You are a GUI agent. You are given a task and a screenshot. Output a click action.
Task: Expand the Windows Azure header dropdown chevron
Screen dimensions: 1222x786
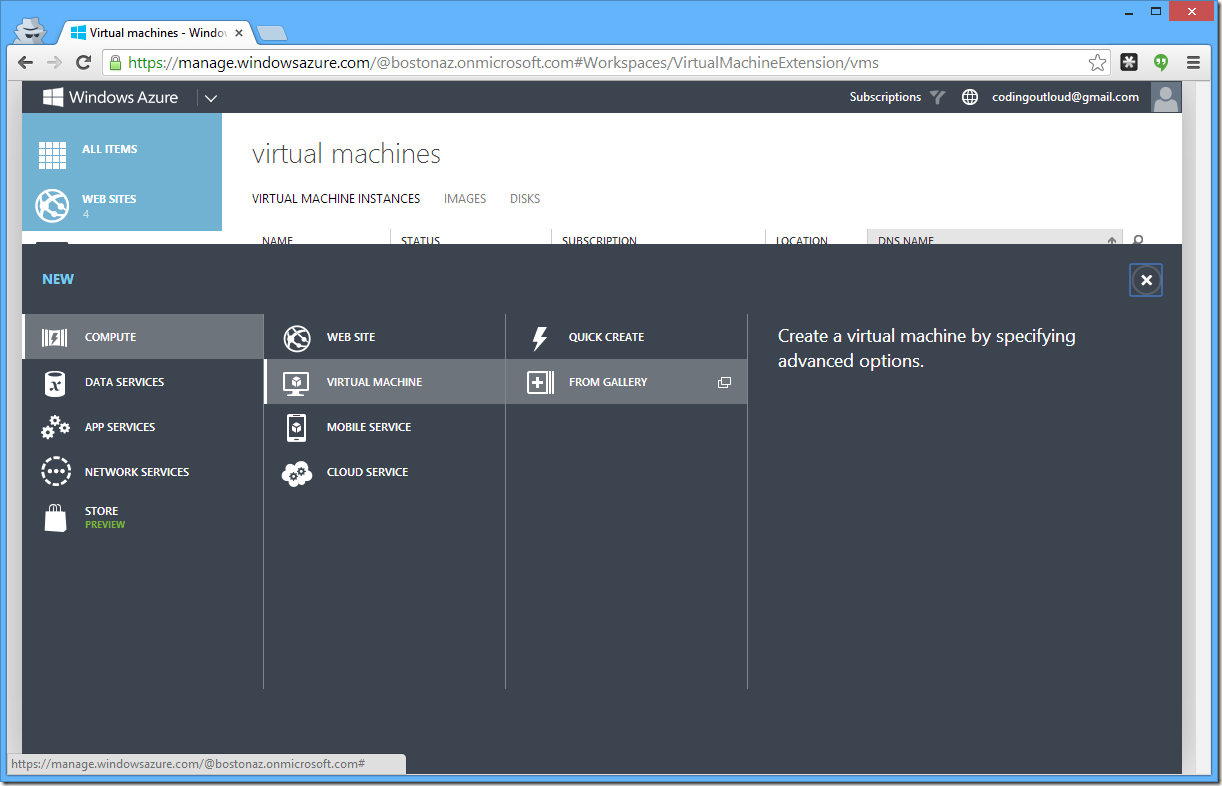211,98
